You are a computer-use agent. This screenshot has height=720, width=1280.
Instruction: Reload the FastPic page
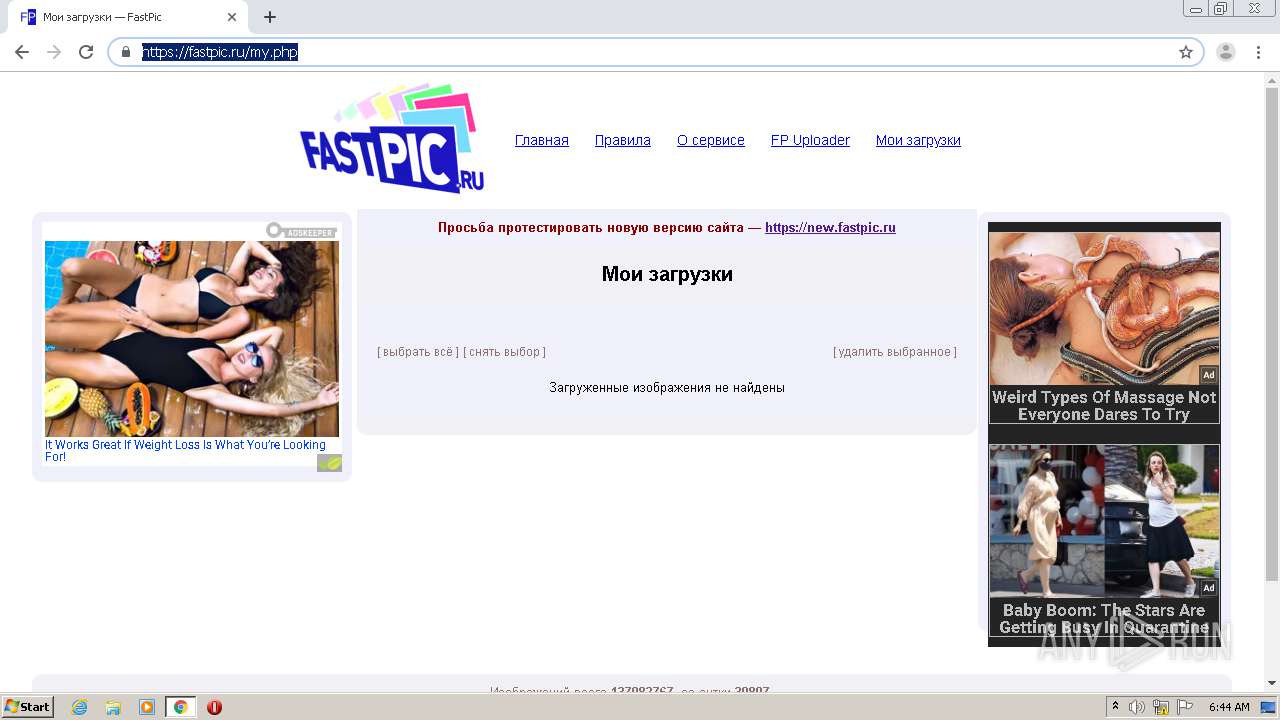86,52
